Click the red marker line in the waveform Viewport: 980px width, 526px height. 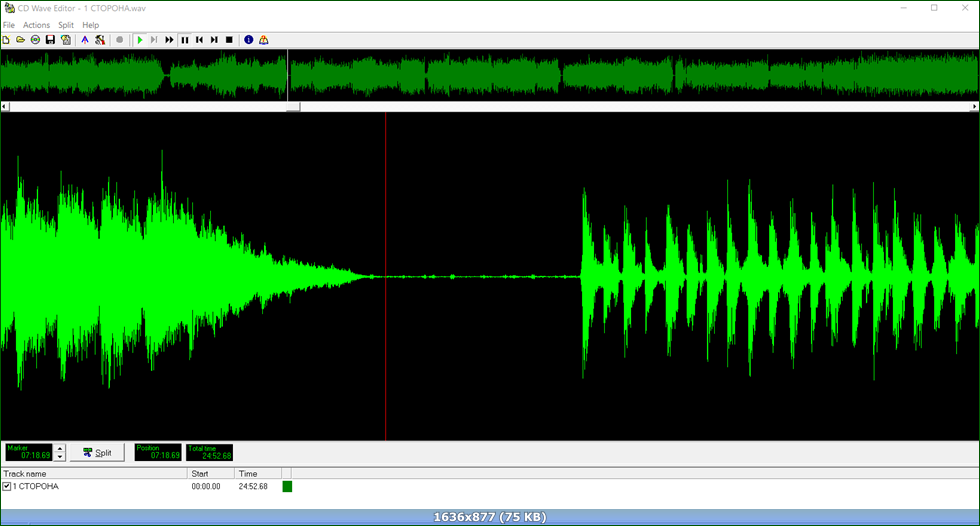(x=386, y=276)
